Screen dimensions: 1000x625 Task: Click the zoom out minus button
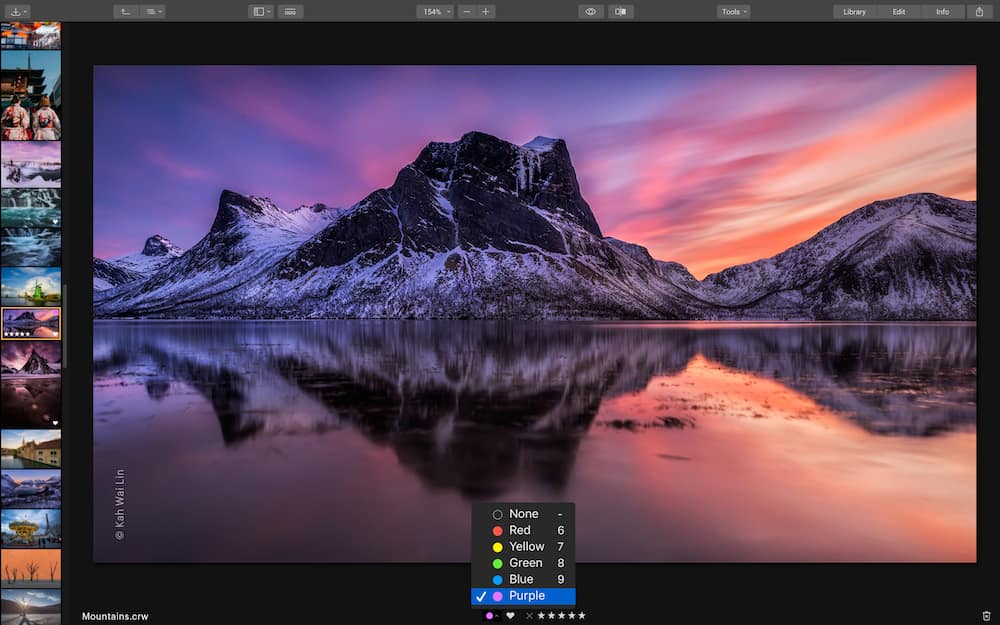466,11
